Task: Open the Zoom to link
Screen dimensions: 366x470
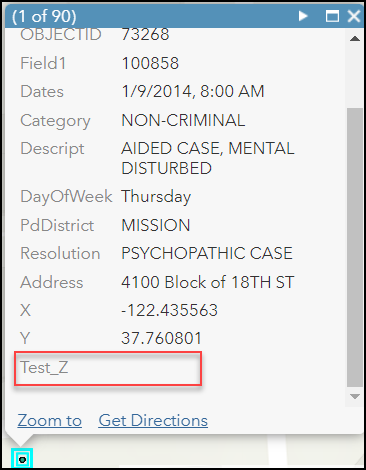Action: (x=50, y=421)
